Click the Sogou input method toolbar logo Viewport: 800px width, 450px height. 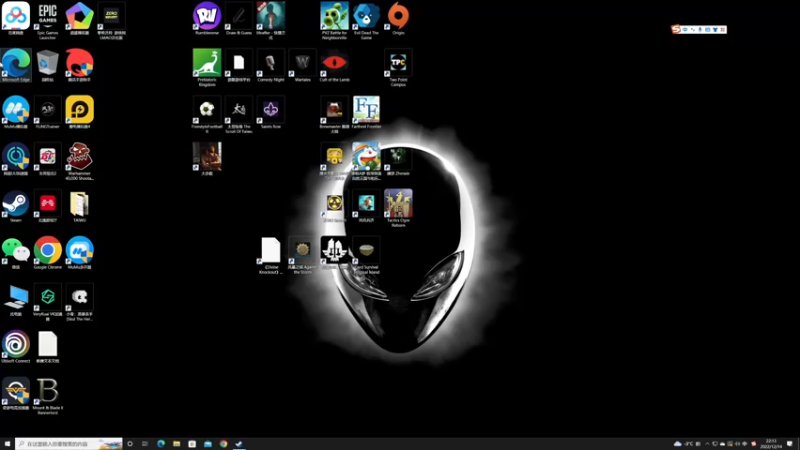coord(676,30)
